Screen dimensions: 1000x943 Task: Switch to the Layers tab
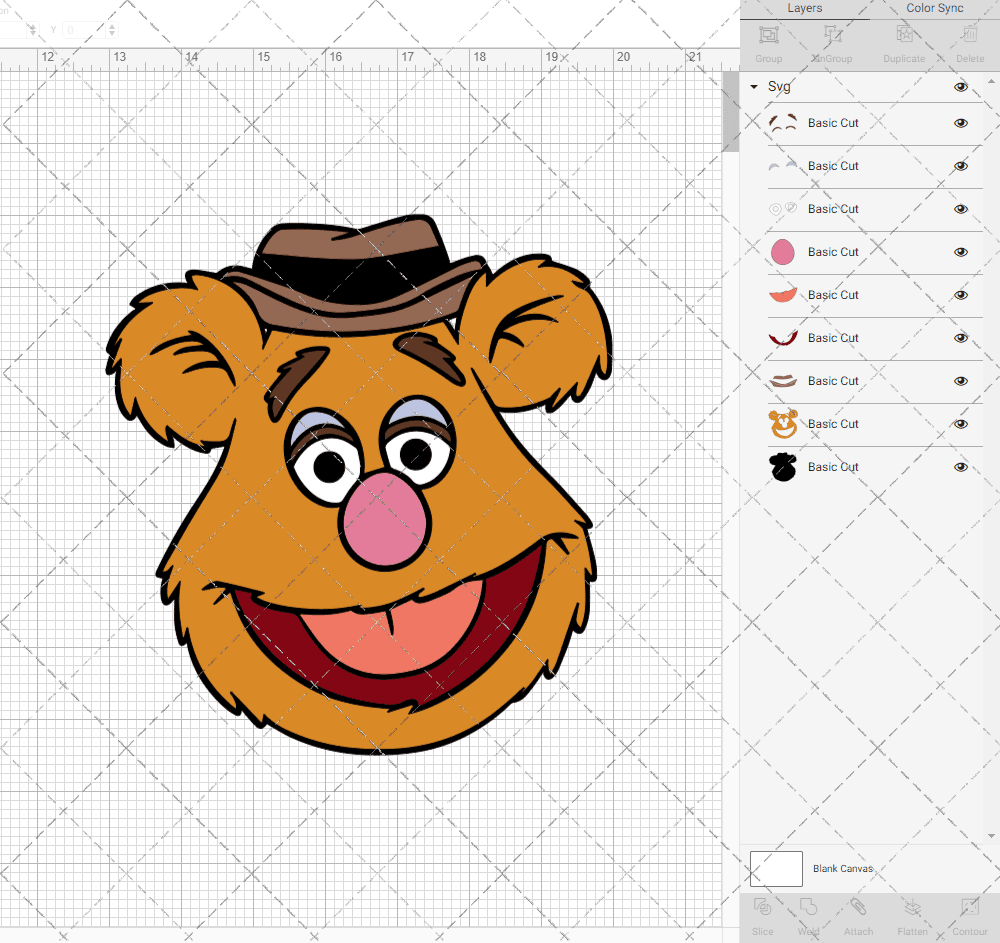(x=804, y=8)
